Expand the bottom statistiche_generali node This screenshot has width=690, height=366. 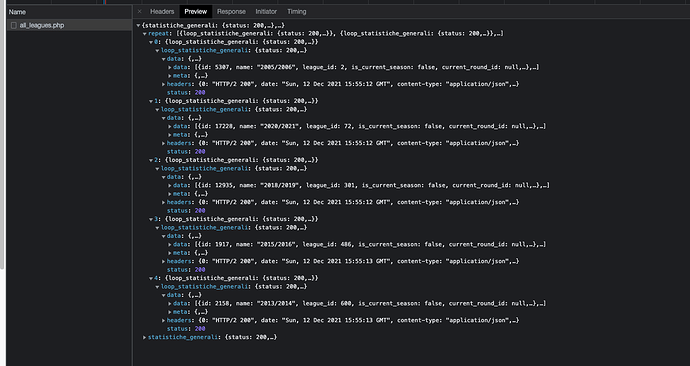click(x=144, y=337)
